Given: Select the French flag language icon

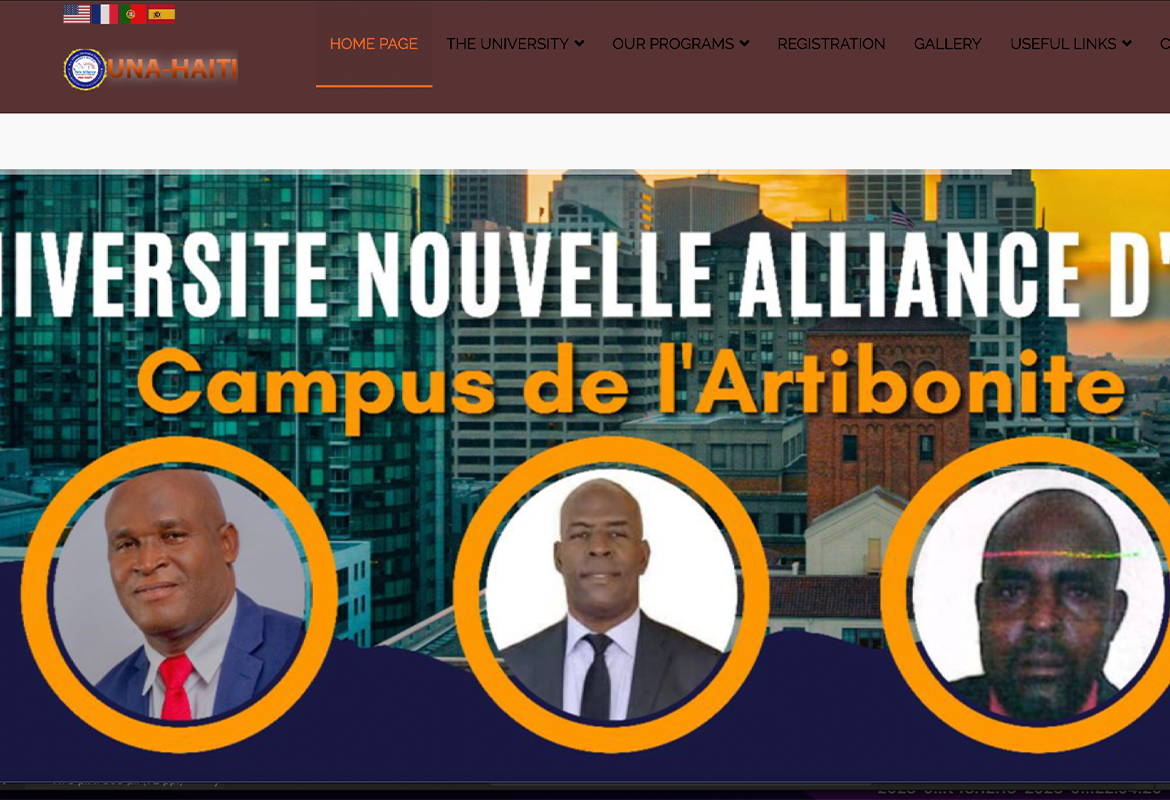Looking at the screenshot, I should coord(105,14).
